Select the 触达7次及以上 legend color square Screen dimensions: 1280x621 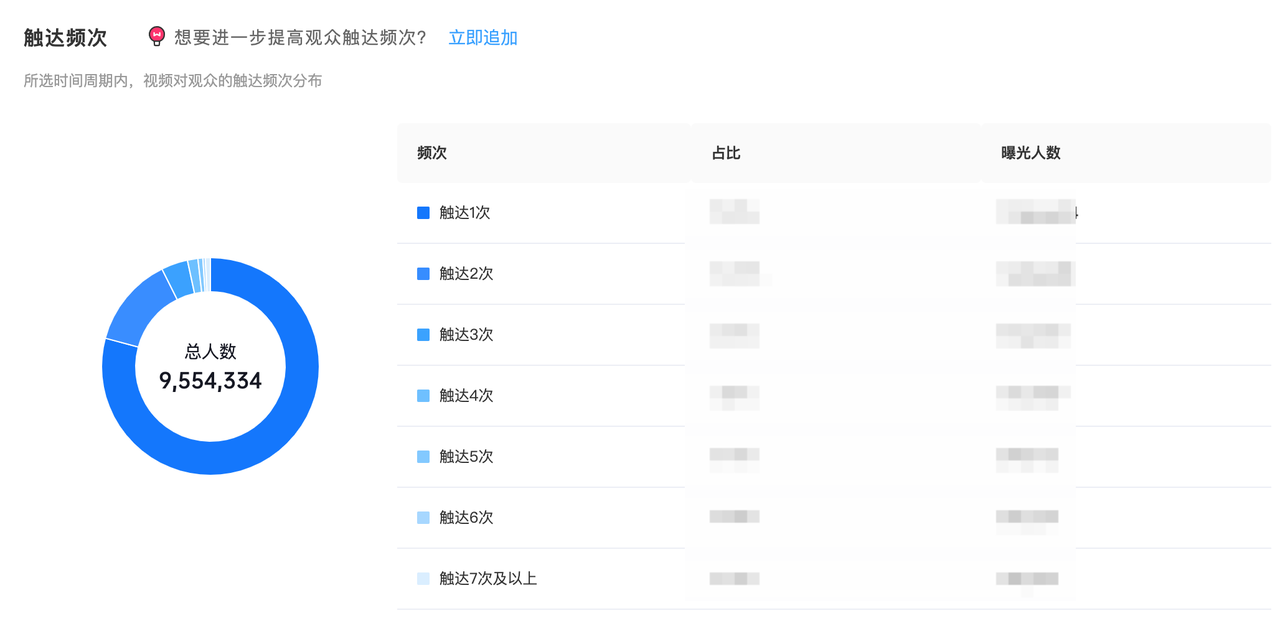(x=423, y=579)
